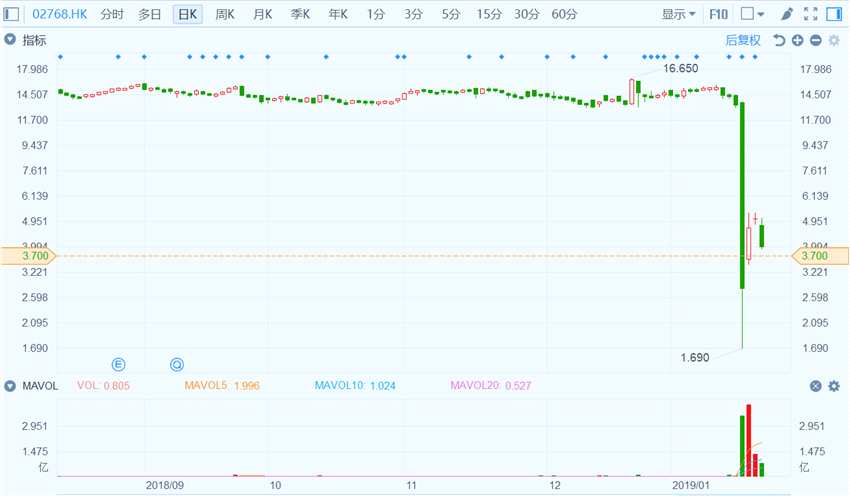Click the tallest red volume bar
Viewport: 850px width, 496px height.
tap(749, 440)
